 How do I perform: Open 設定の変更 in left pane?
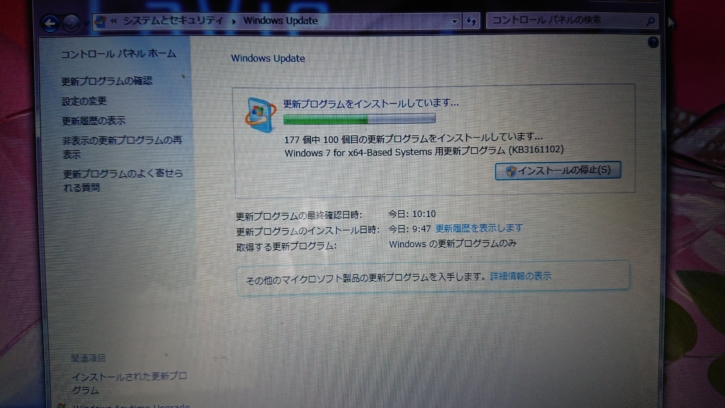(x=84, y=101)
